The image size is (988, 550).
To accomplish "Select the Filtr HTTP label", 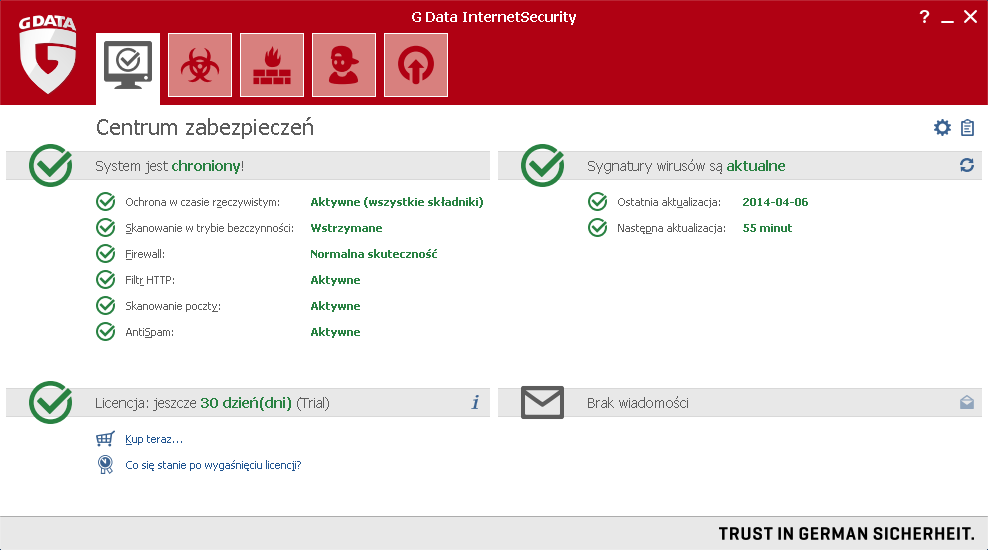I will point(150,280).
